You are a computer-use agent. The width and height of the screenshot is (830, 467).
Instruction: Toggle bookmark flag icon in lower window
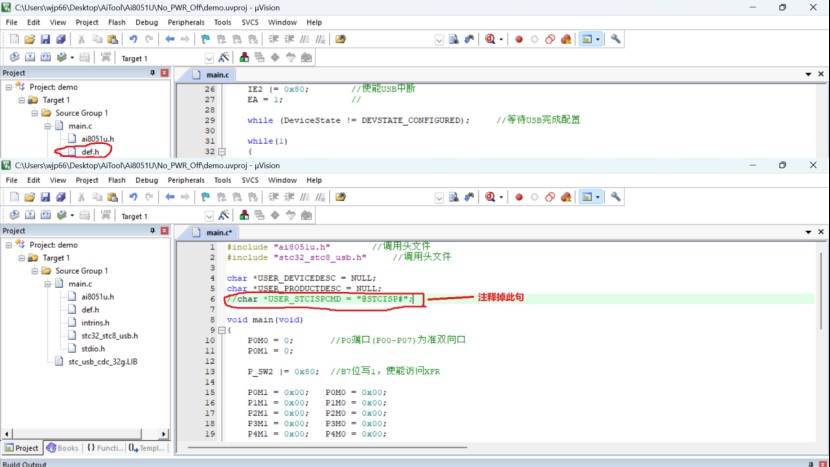[205, 197]
